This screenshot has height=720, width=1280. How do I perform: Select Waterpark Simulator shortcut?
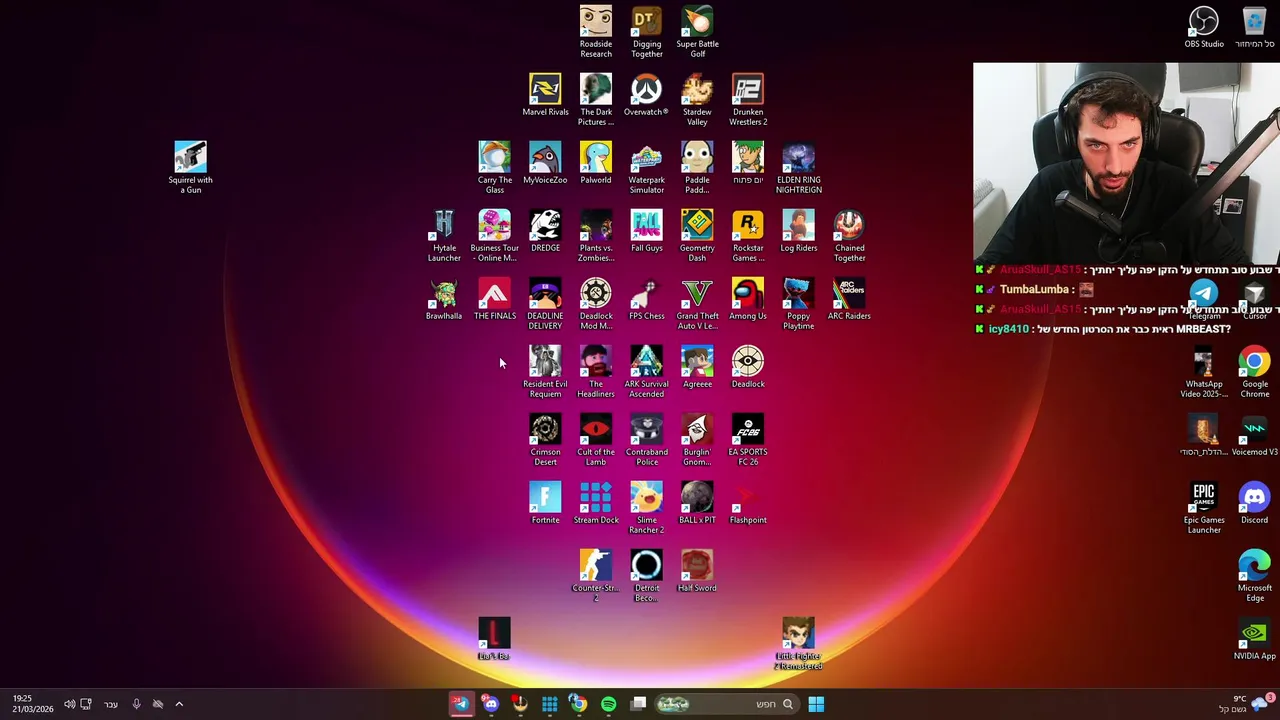[646, 168]
